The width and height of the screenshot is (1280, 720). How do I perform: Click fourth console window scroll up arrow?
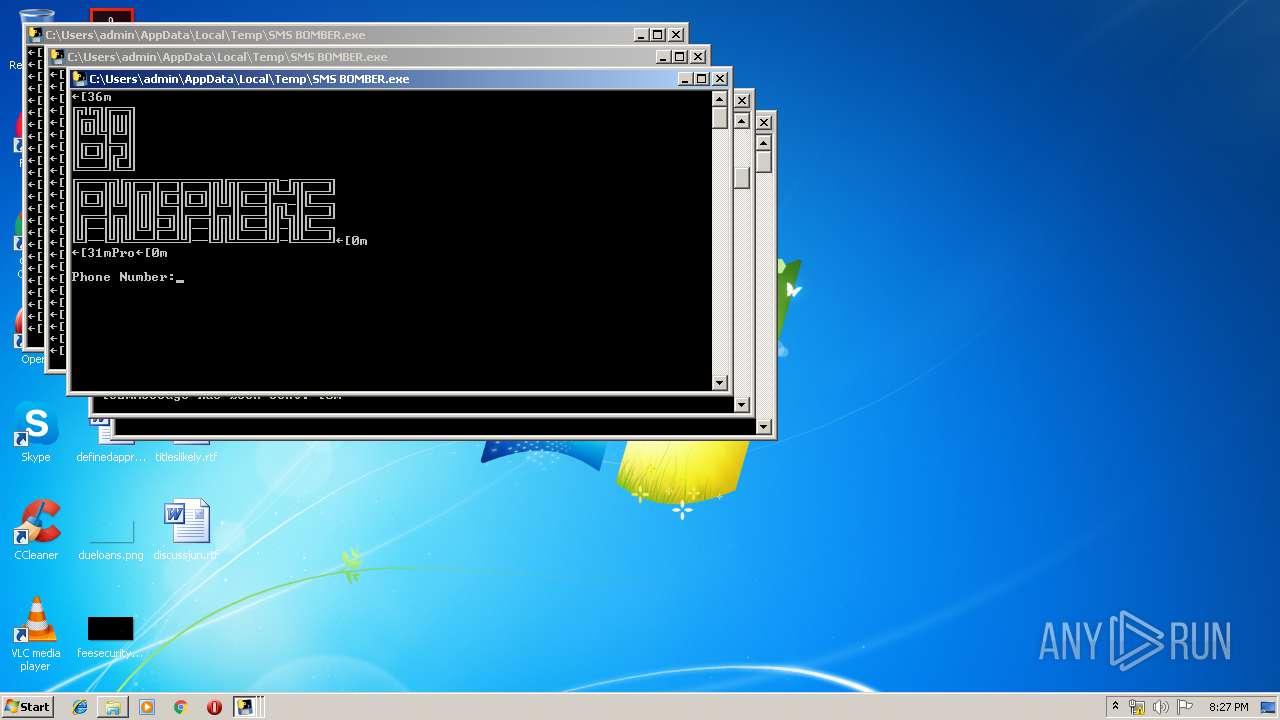[742, 120]
